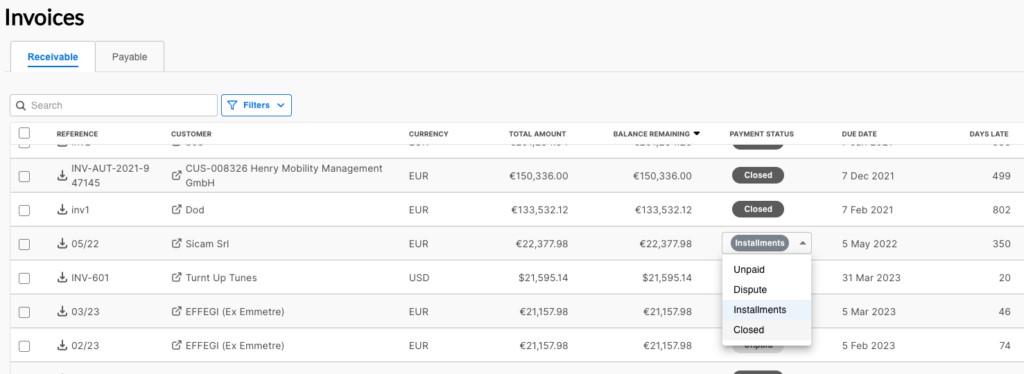1024x374 pixels.
Task: Open external link icon for Henry Mobility Management
Action: 176,176
